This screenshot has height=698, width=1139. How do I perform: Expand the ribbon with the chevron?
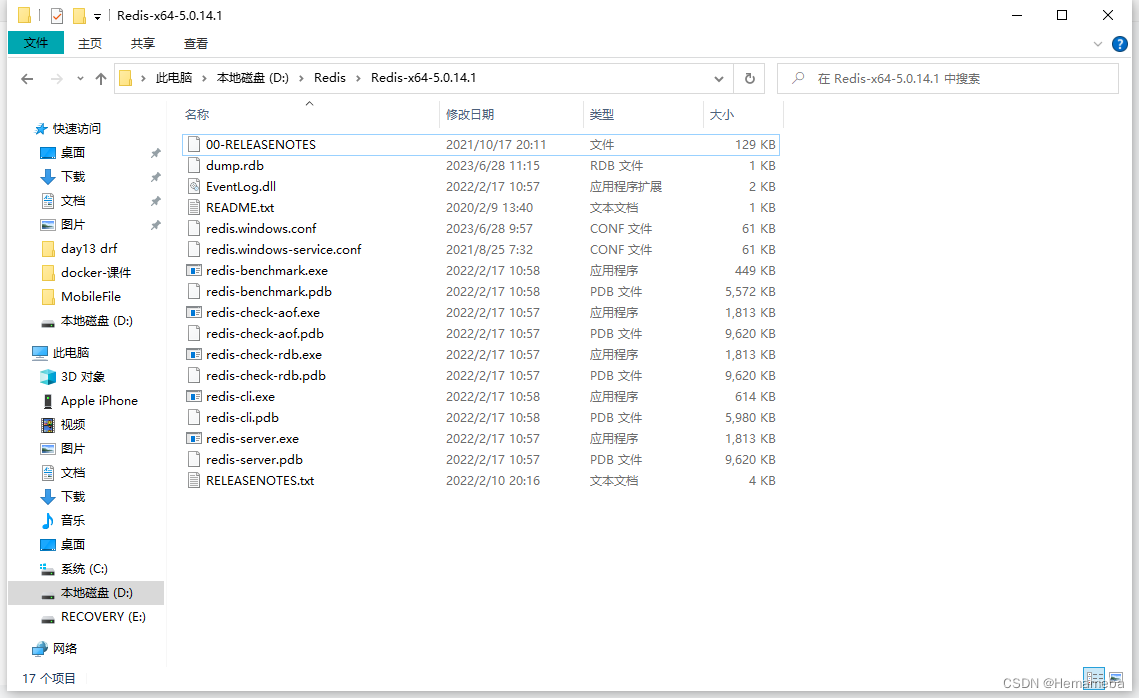pos(1098,44)
